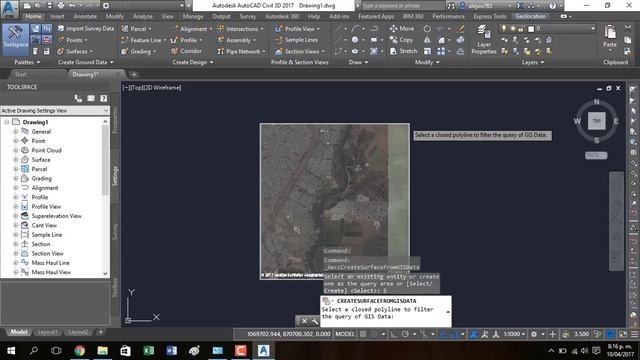Open the 2D Wireframe visual style menu

tap(162, 87)
